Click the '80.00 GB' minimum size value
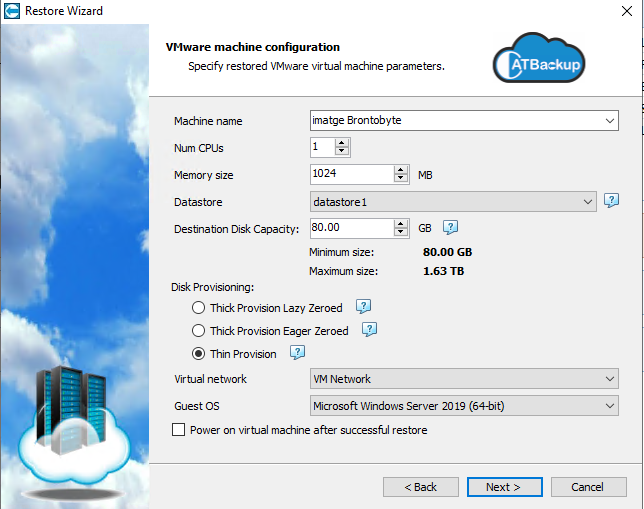Image resolution: width=644 pixels, height=509 pixels. 447,252
